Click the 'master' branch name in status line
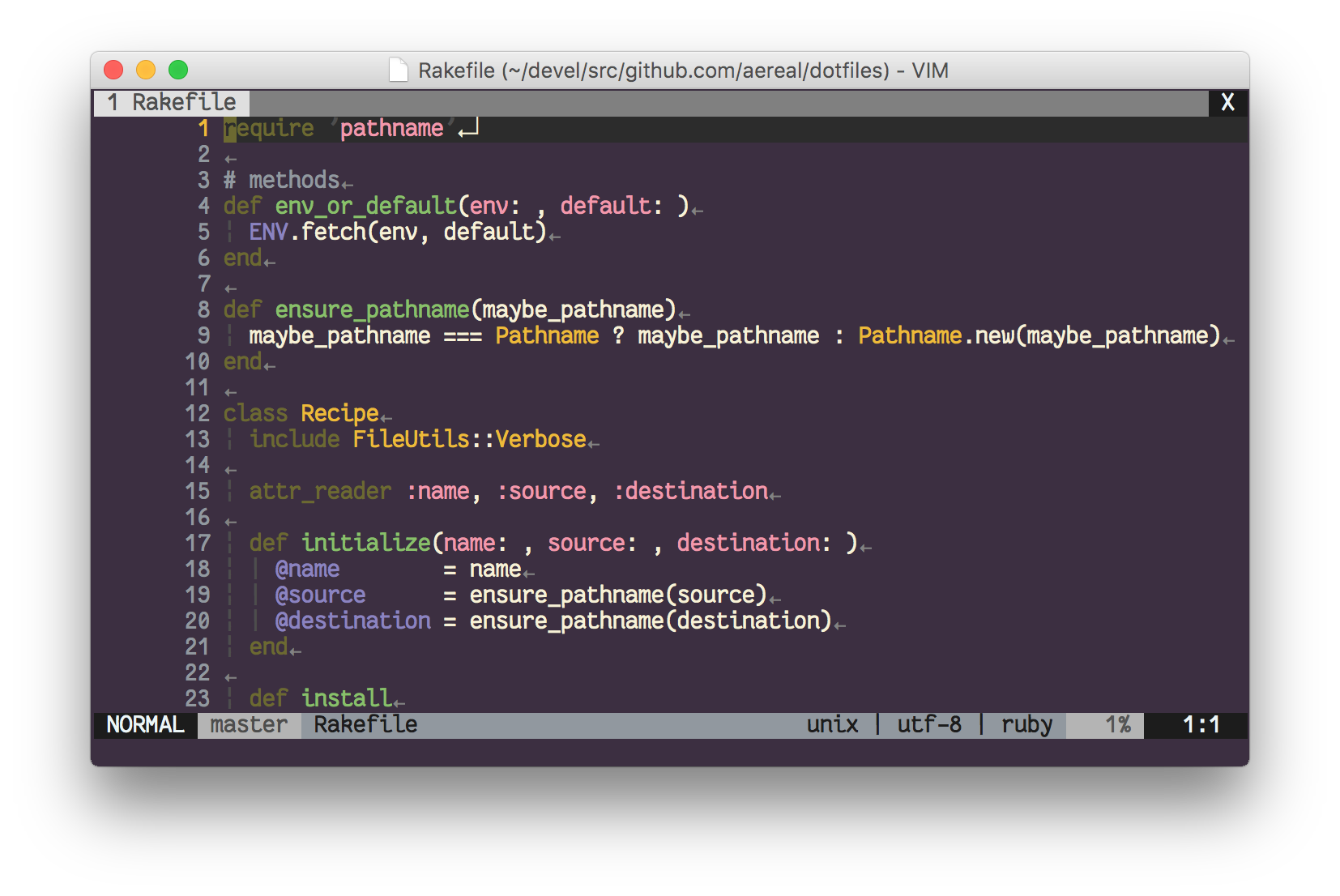 click(x=249, y=724)
